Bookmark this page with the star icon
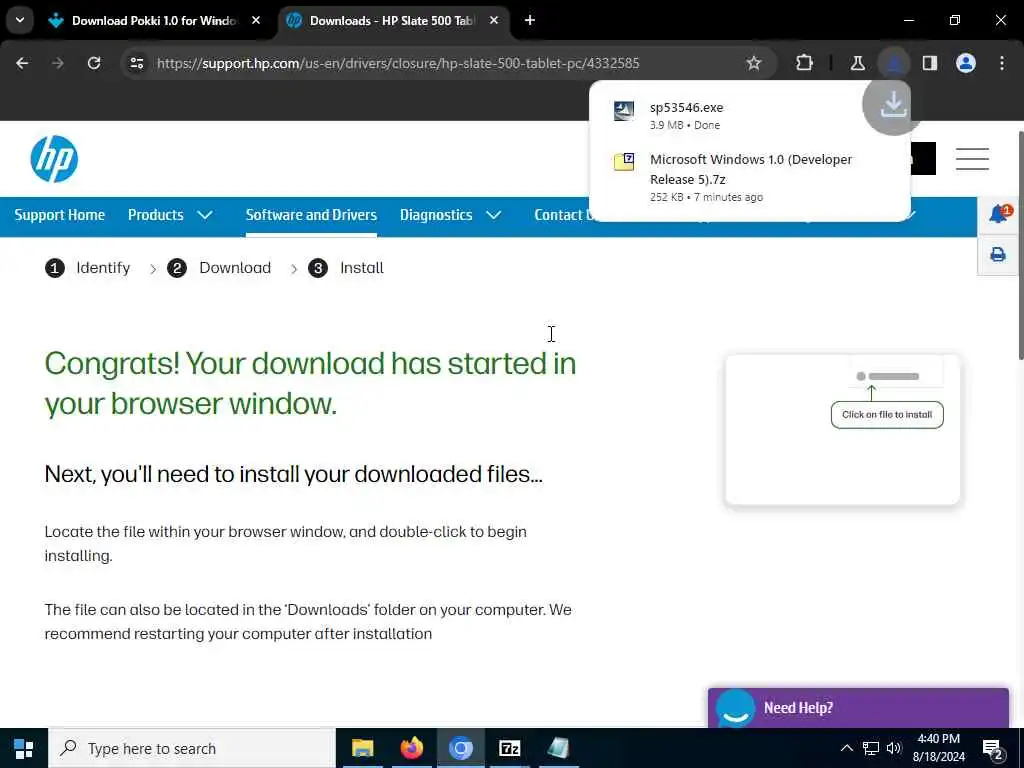The height and width of the screenshot is (768, 1024). coord(754,63)
